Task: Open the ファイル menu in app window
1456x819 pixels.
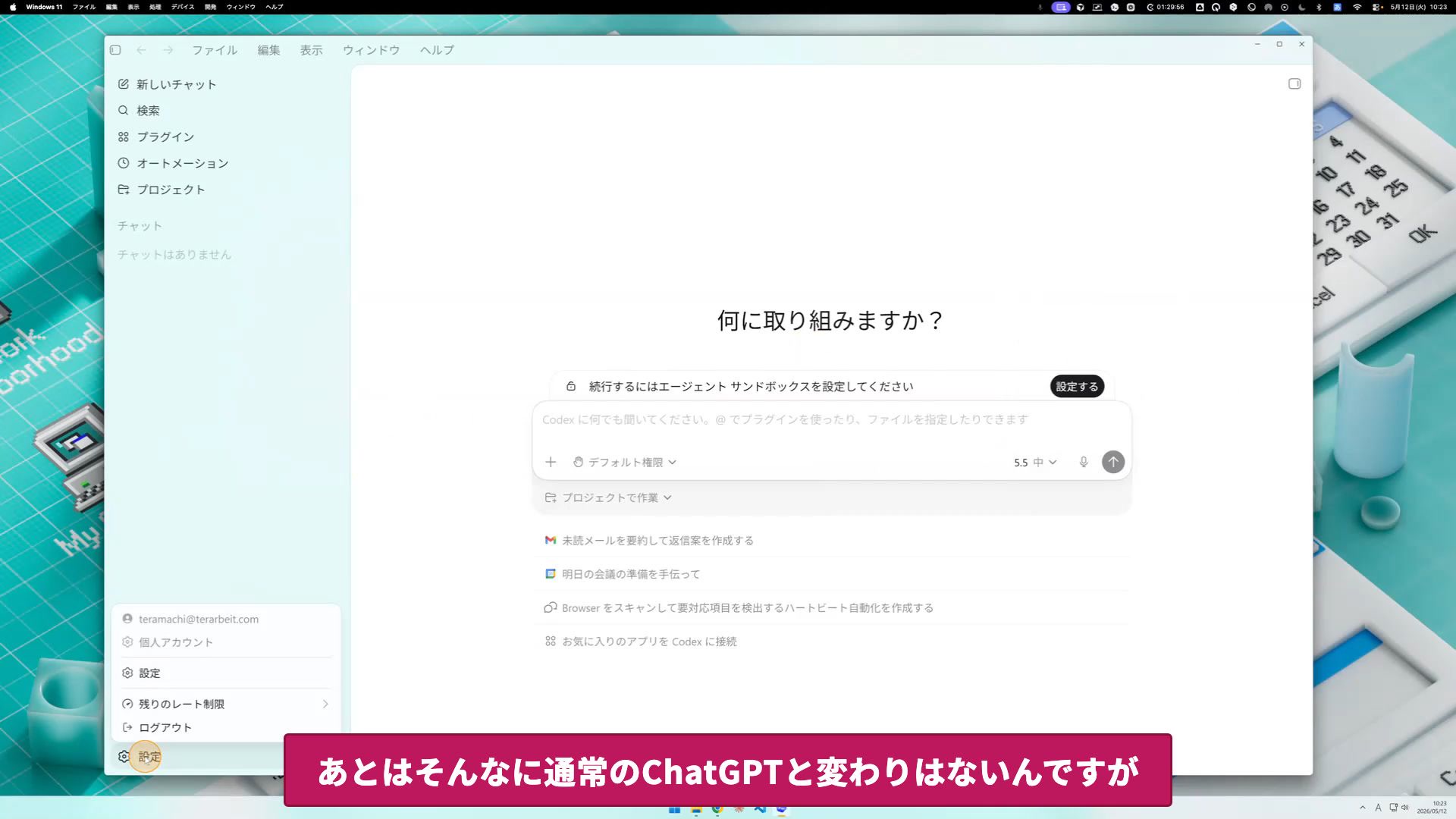Action: [215, 50]
